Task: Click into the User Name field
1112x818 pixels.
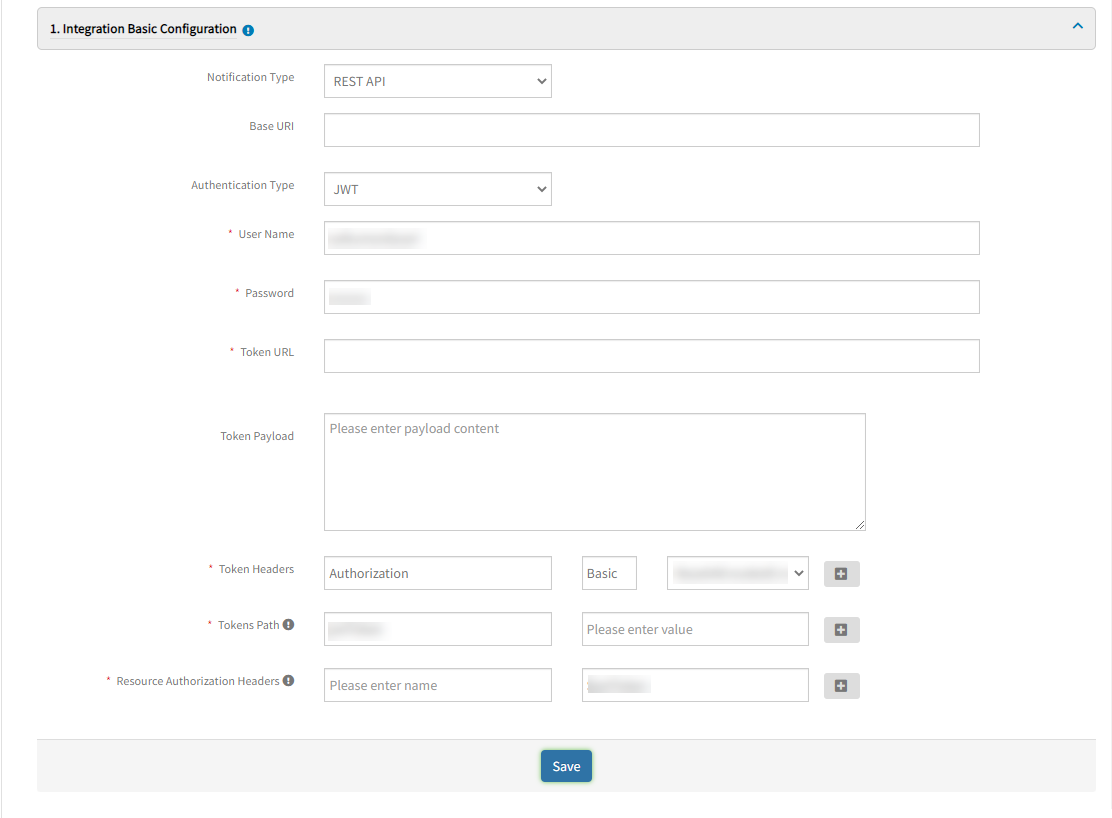Action: [652, 238]
